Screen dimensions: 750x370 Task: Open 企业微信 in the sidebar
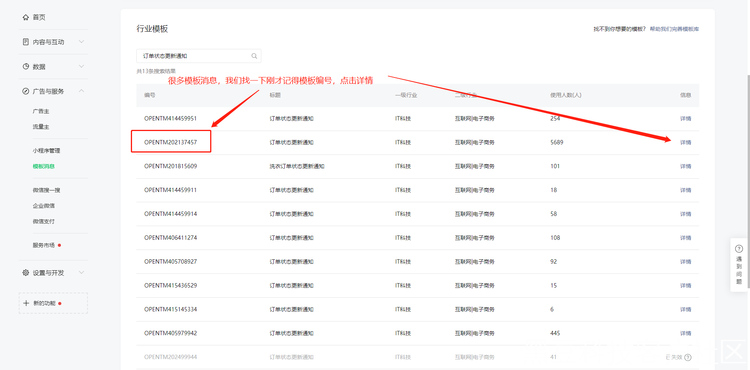[x=44, y=206]
